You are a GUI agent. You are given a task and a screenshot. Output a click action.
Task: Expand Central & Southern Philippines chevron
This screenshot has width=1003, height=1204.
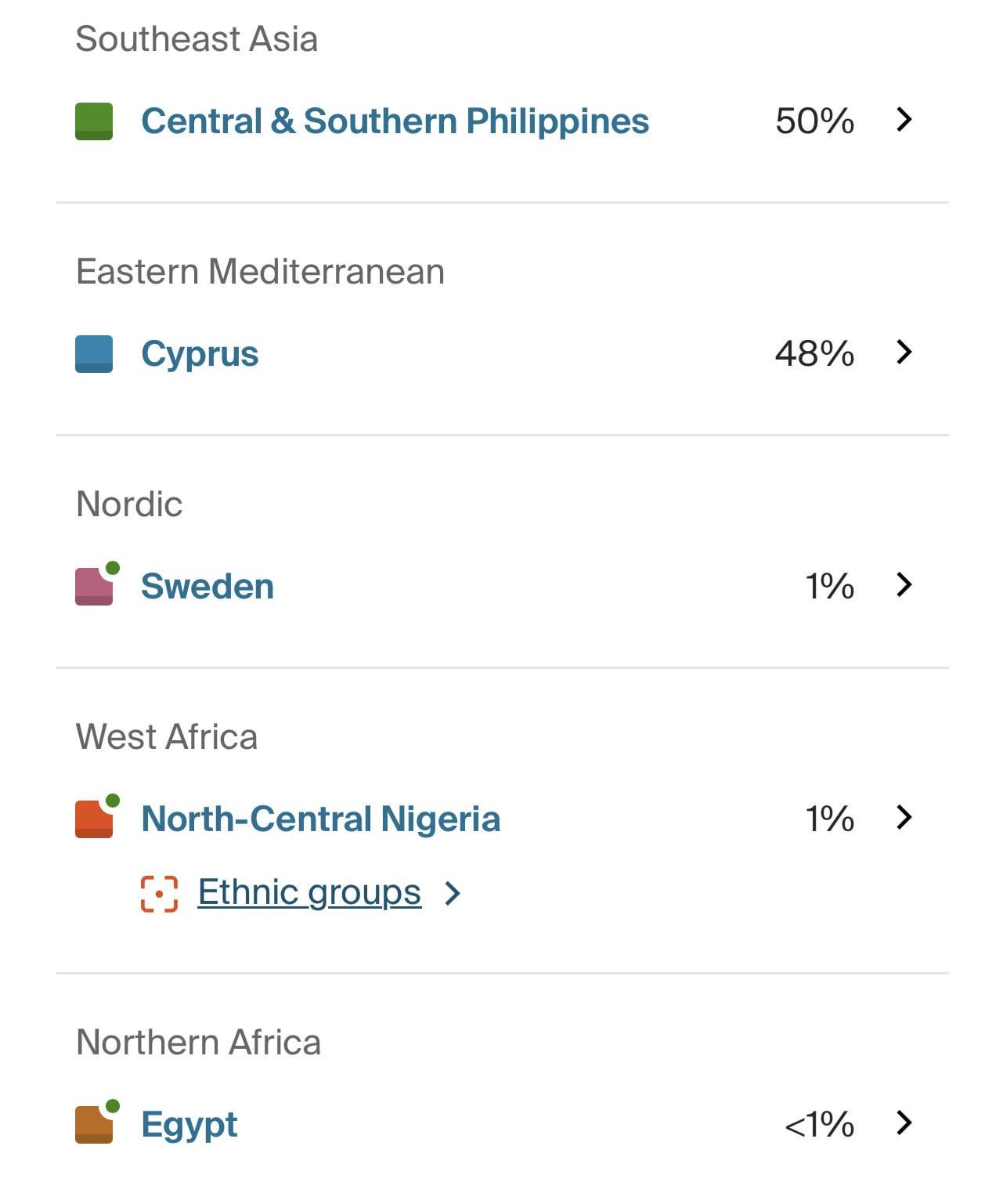[904, 120]
